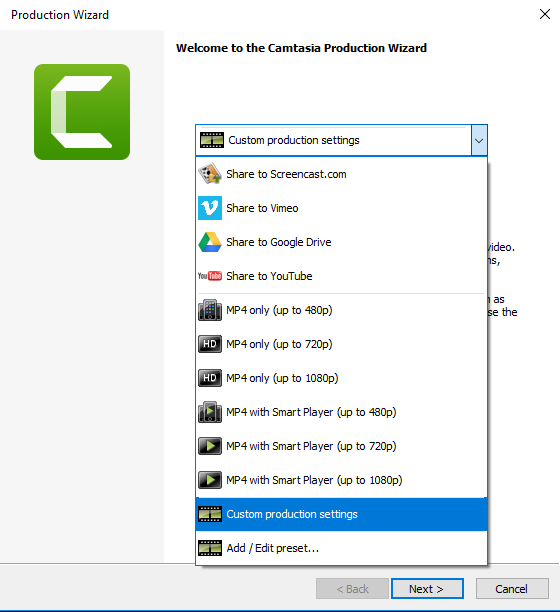The width and height of the screenshot is (560, 612).
Task: Select Share to YouTube
Action: [x=341, y=276]
